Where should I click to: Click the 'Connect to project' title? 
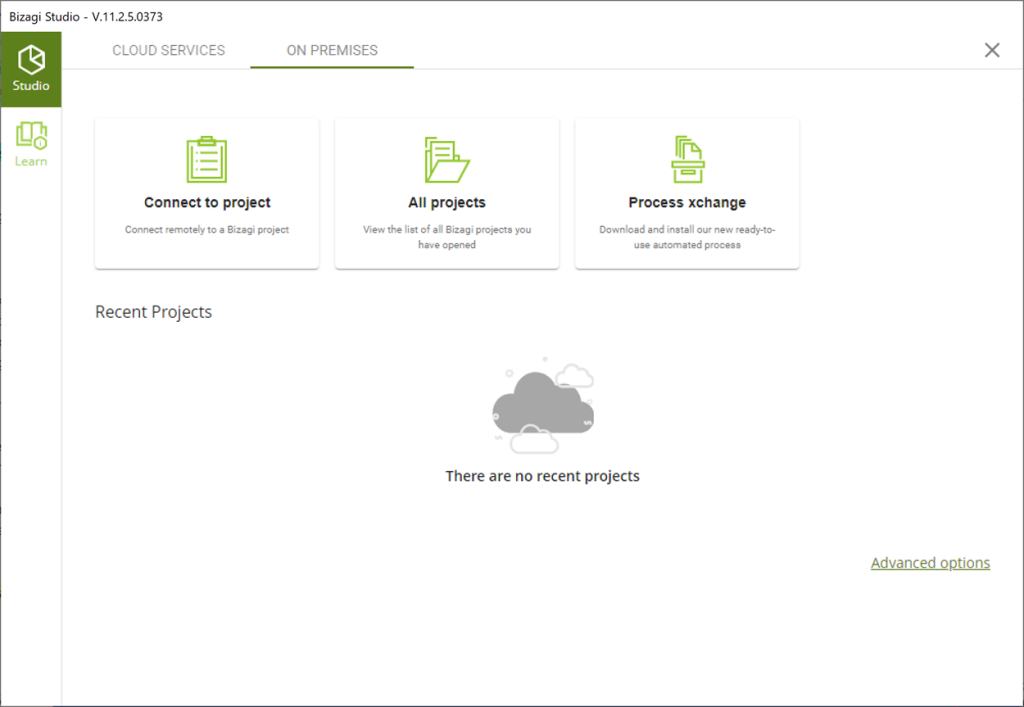(207, 202)
